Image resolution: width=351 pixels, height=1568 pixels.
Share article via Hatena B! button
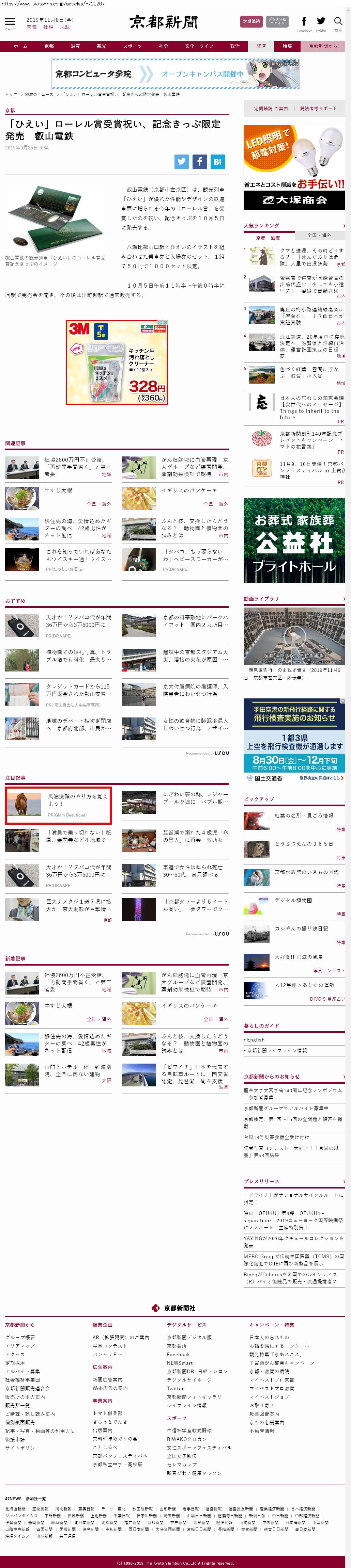point(217,161)
